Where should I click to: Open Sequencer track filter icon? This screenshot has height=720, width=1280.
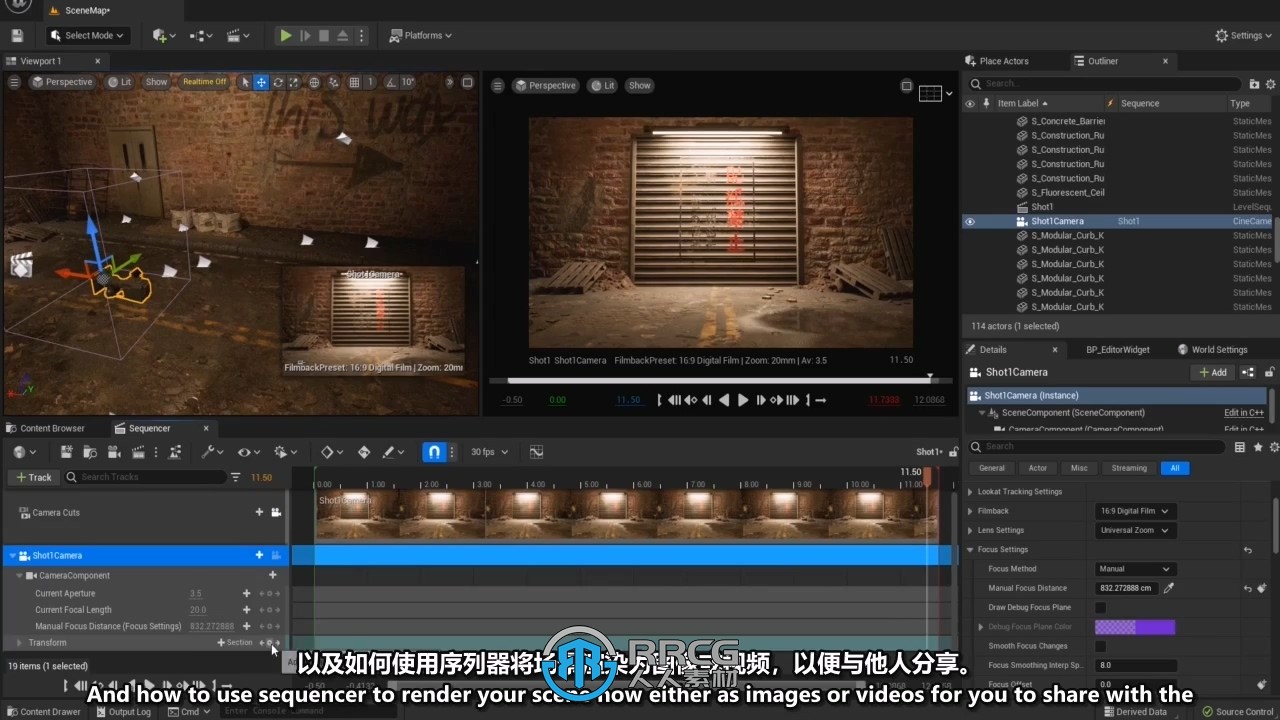point(236,477)
